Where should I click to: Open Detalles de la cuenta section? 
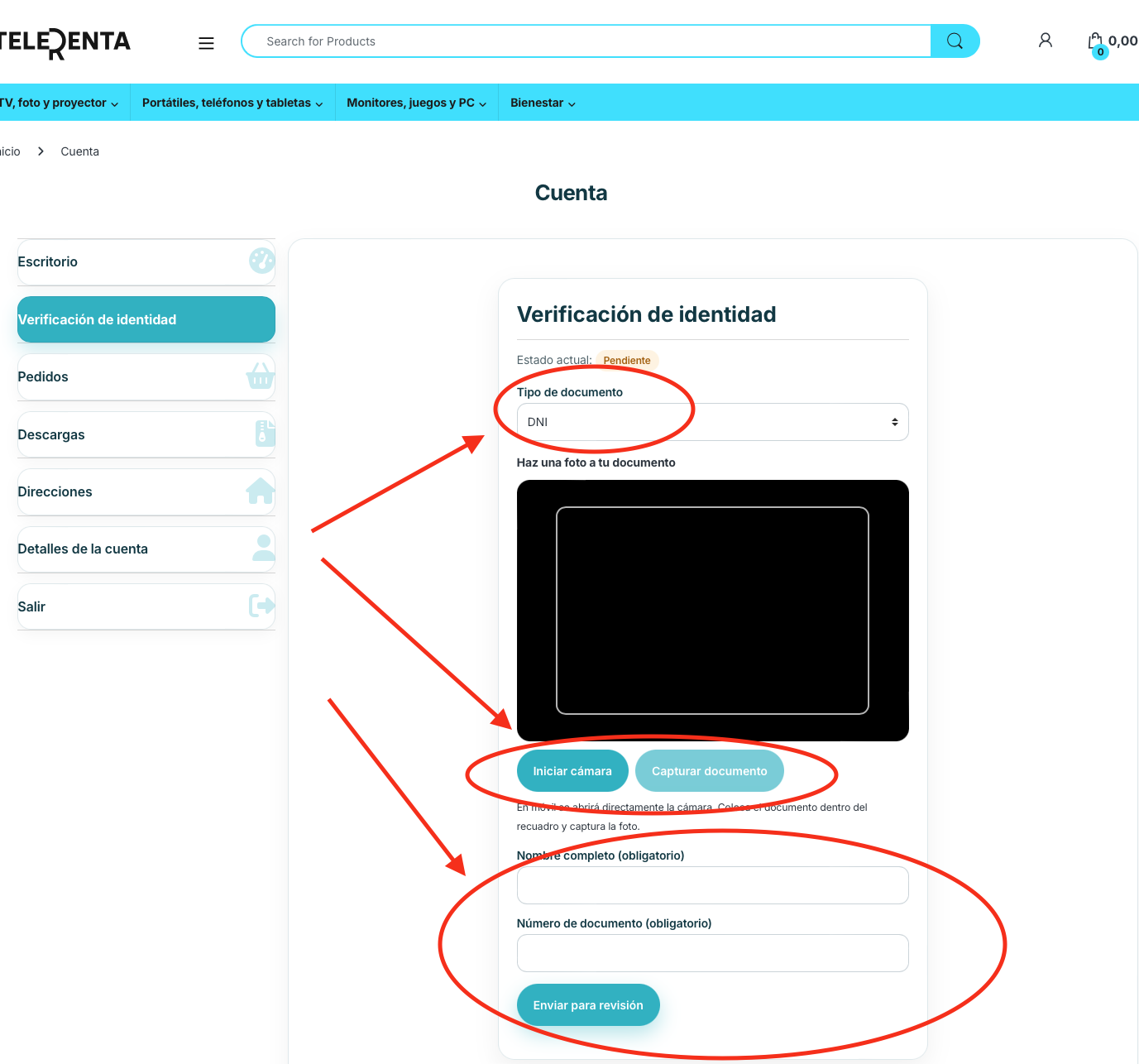pos(83,549)
